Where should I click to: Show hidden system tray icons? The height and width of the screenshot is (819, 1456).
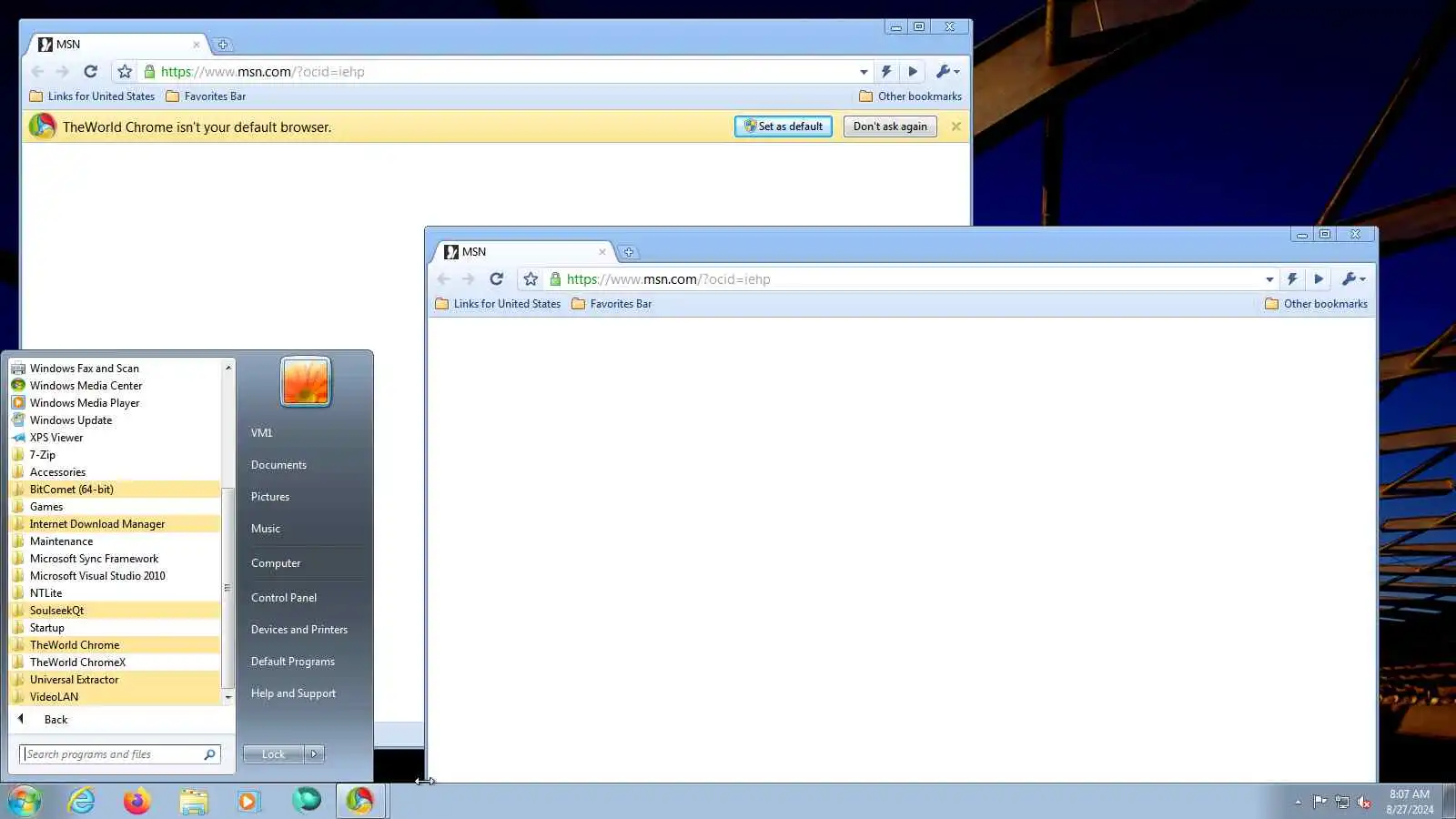click(x=1298, y=802)
